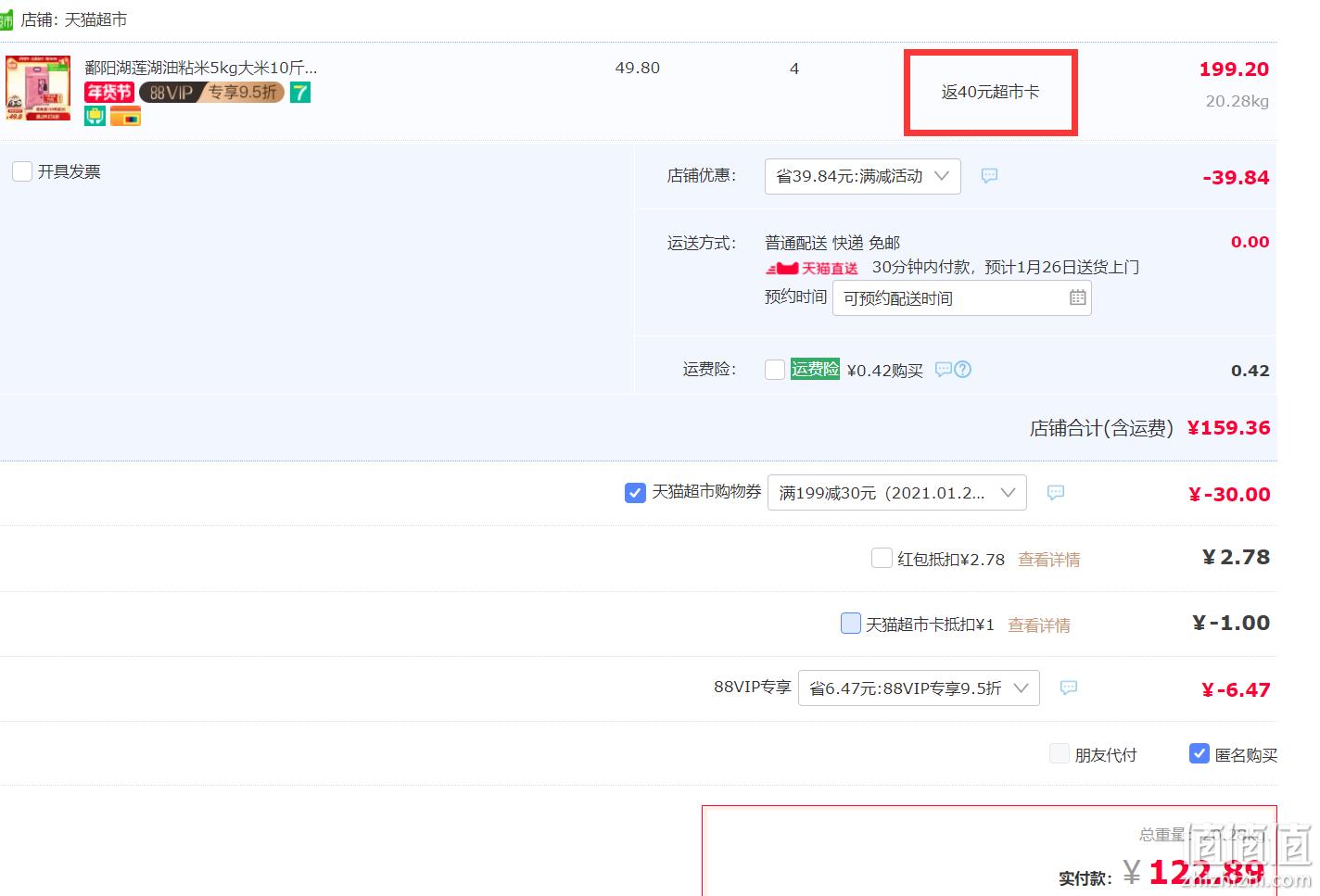Open the rice product thumbnail image
The width and height of the screenshot is (1320, 896).
click(x=38, y=89)
